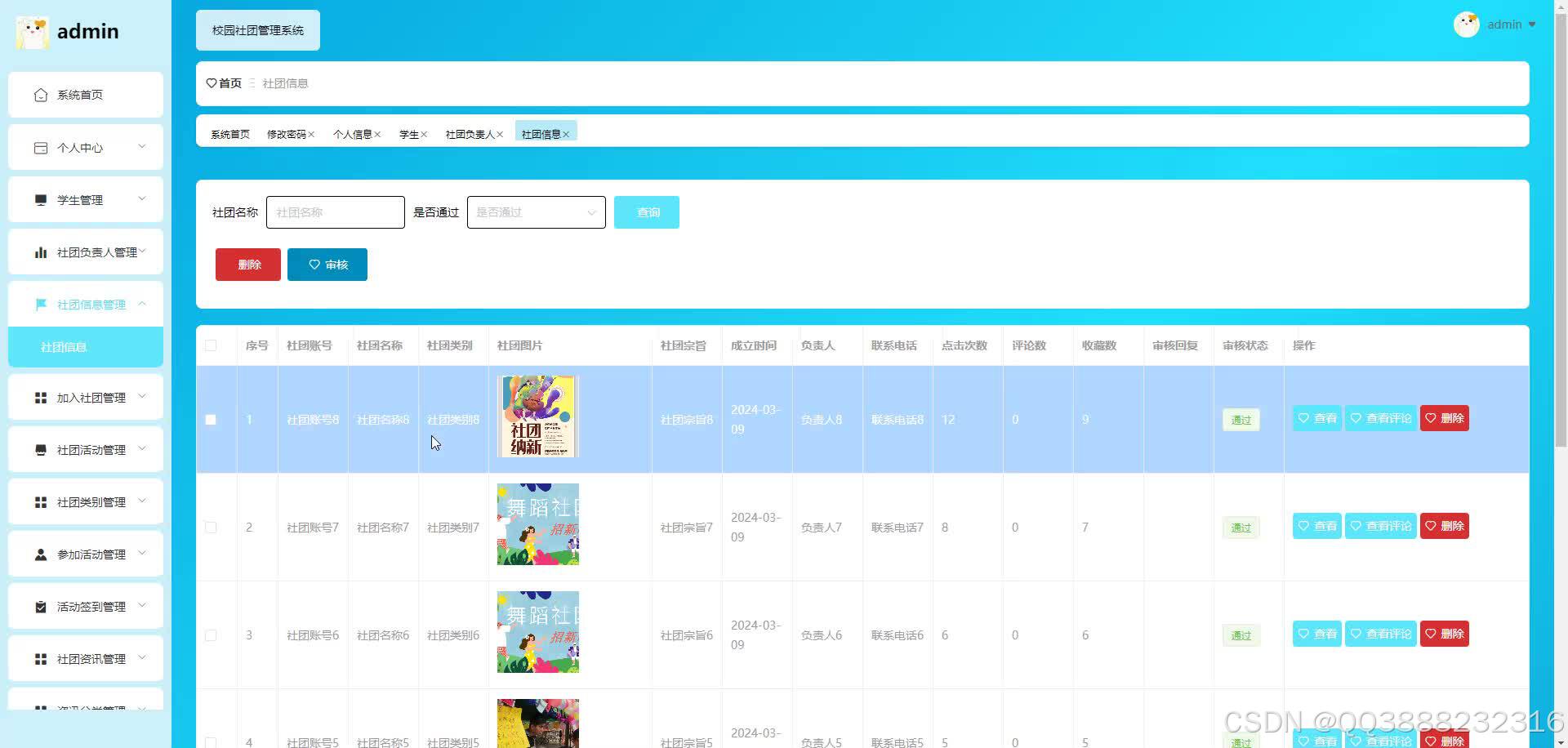The image size is (1568, 748).
Task: Click 查看评论 for row 社团账号8
Action: tap(1381, 418)
